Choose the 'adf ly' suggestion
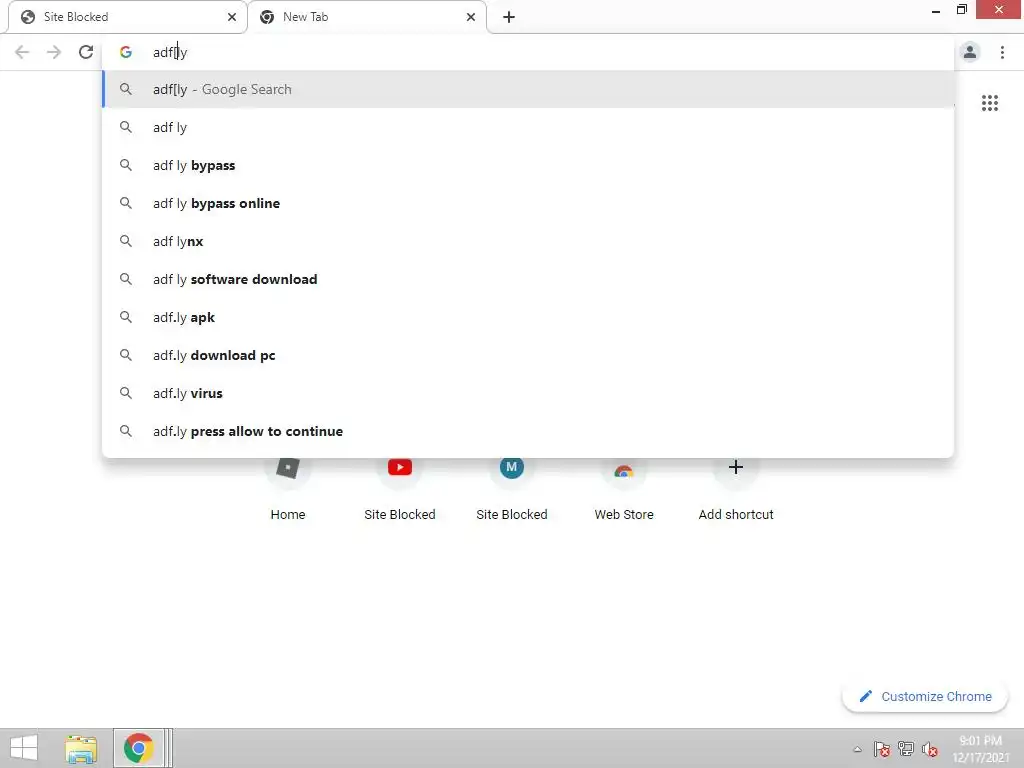 point(528,127)
